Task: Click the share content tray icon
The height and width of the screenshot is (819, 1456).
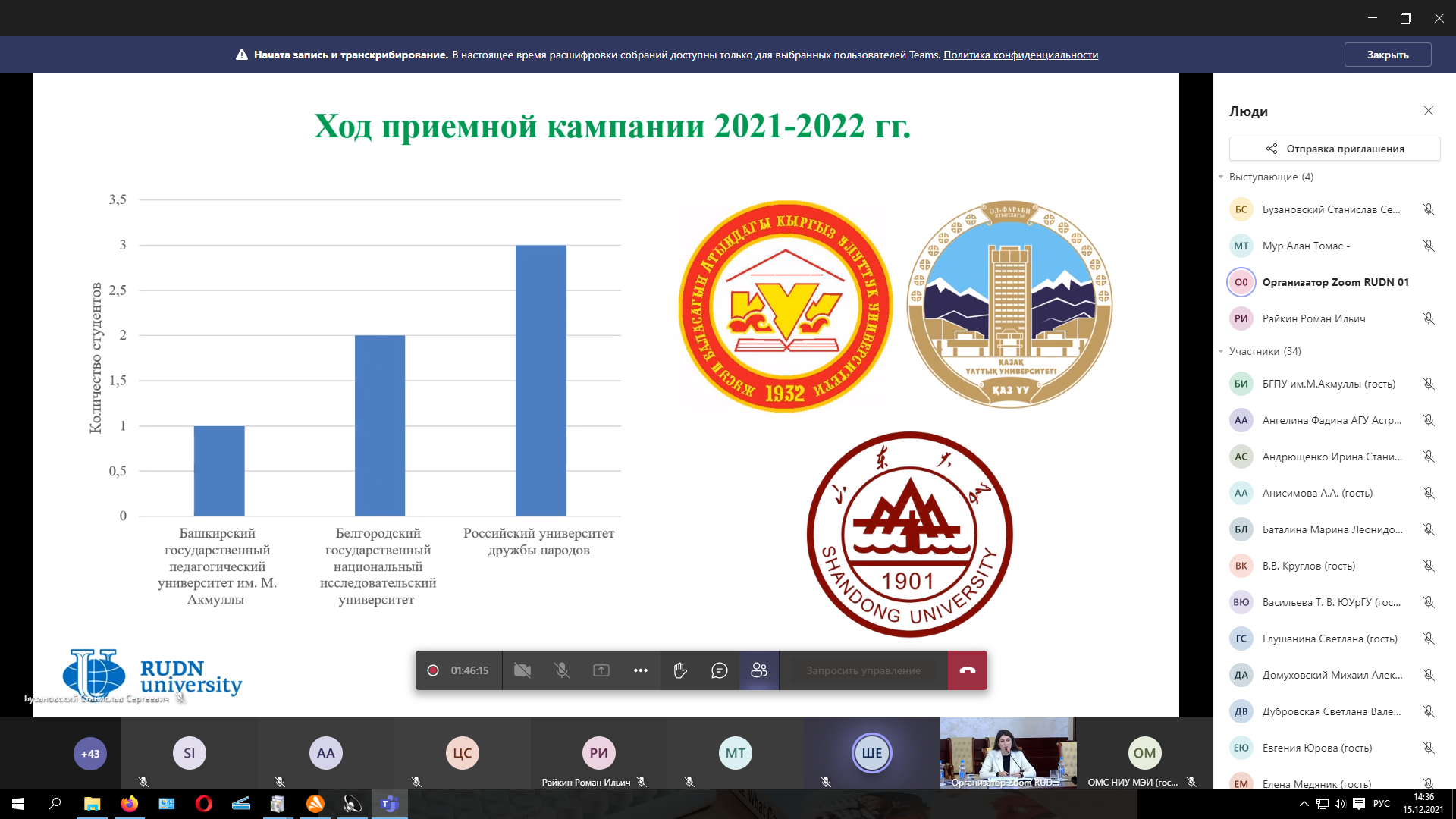Action: pos(601,670)
